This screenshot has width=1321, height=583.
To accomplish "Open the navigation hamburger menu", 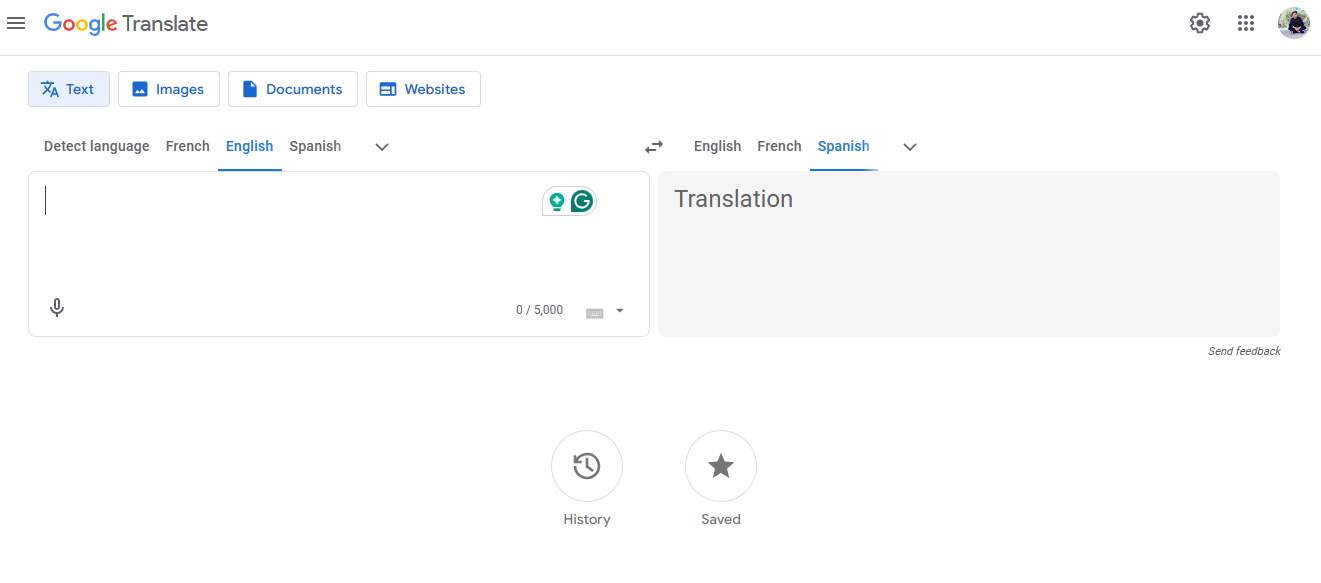I will tap(16, 23).
